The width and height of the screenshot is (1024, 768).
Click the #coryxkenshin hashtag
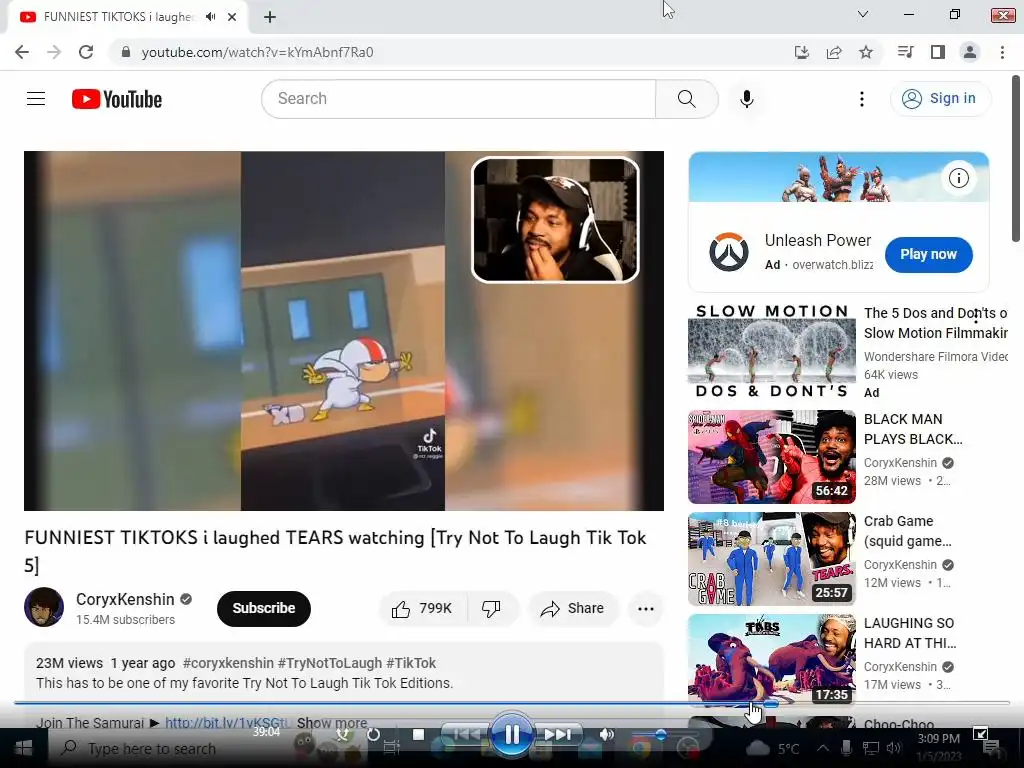coord(228,663)
